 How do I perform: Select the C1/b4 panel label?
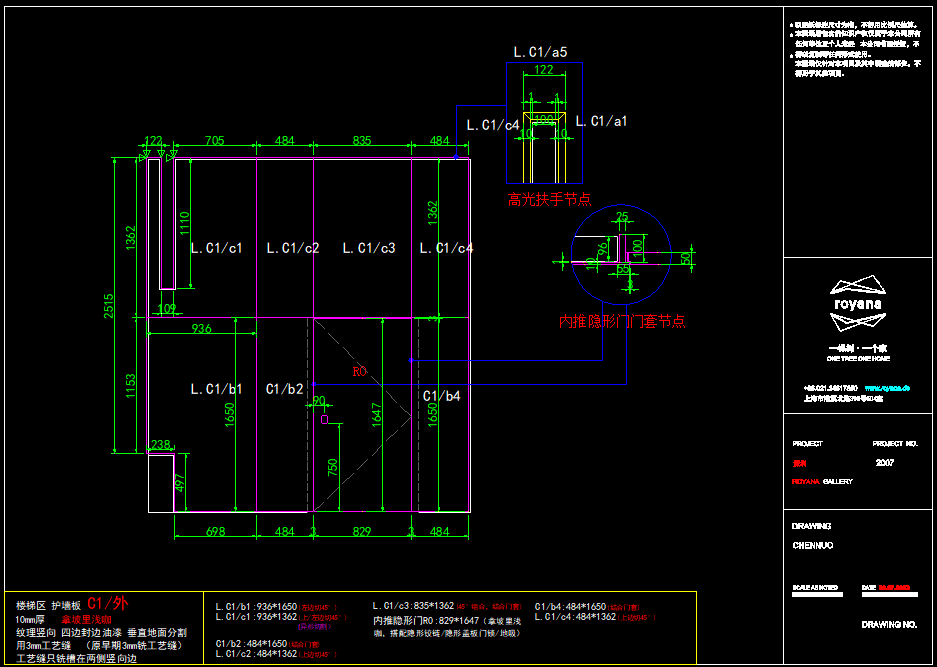(x=441, y=396)
